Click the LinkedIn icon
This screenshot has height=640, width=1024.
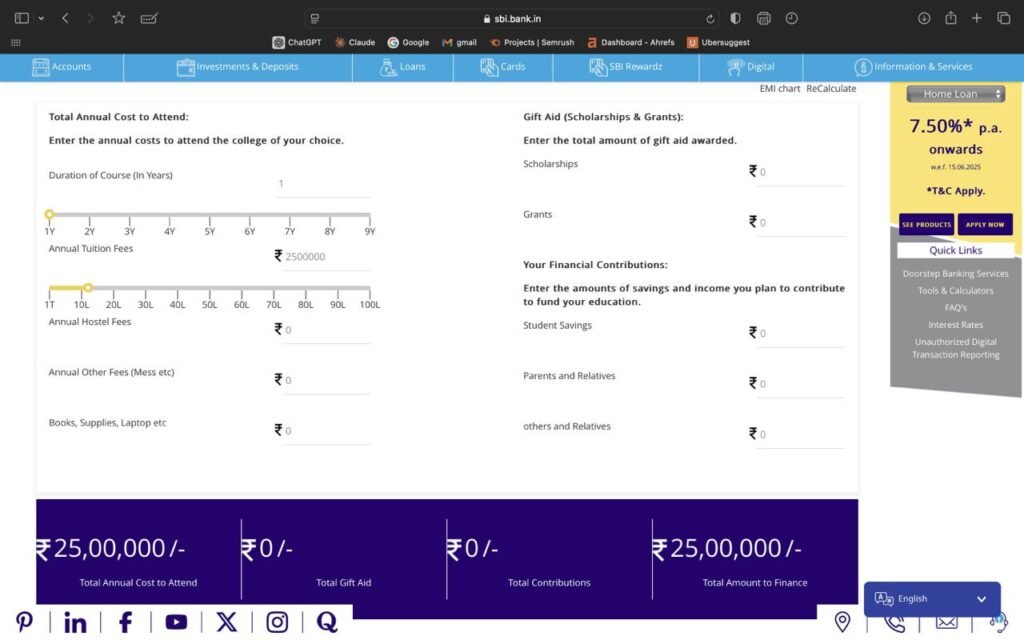75,621
